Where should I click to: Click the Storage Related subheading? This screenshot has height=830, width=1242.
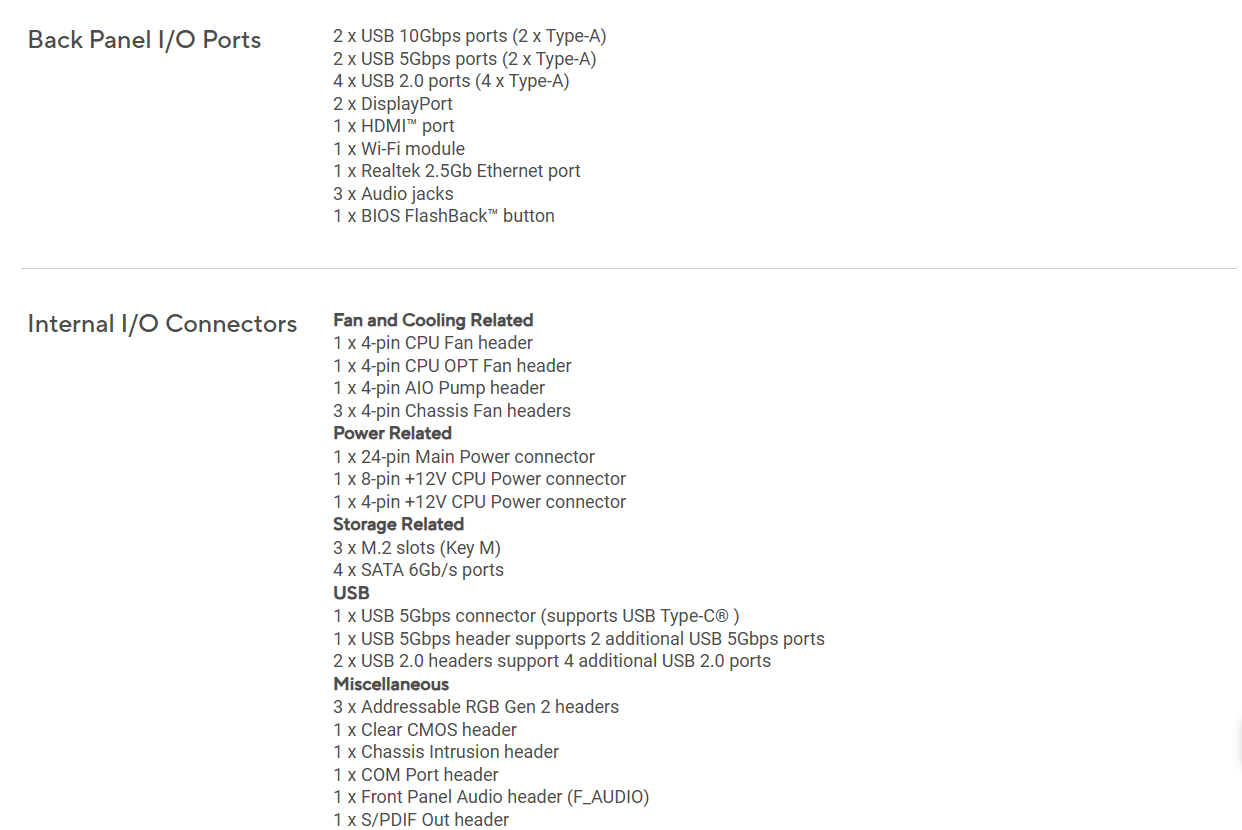tap(398, 524)
